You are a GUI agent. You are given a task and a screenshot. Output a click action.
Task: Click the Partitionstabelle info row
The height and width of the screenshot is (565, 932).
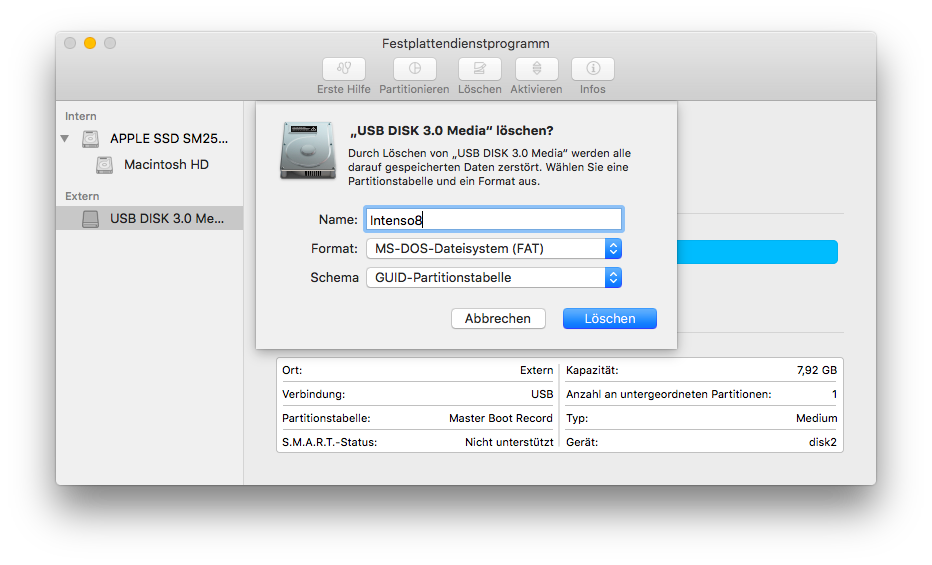(417, 418)
